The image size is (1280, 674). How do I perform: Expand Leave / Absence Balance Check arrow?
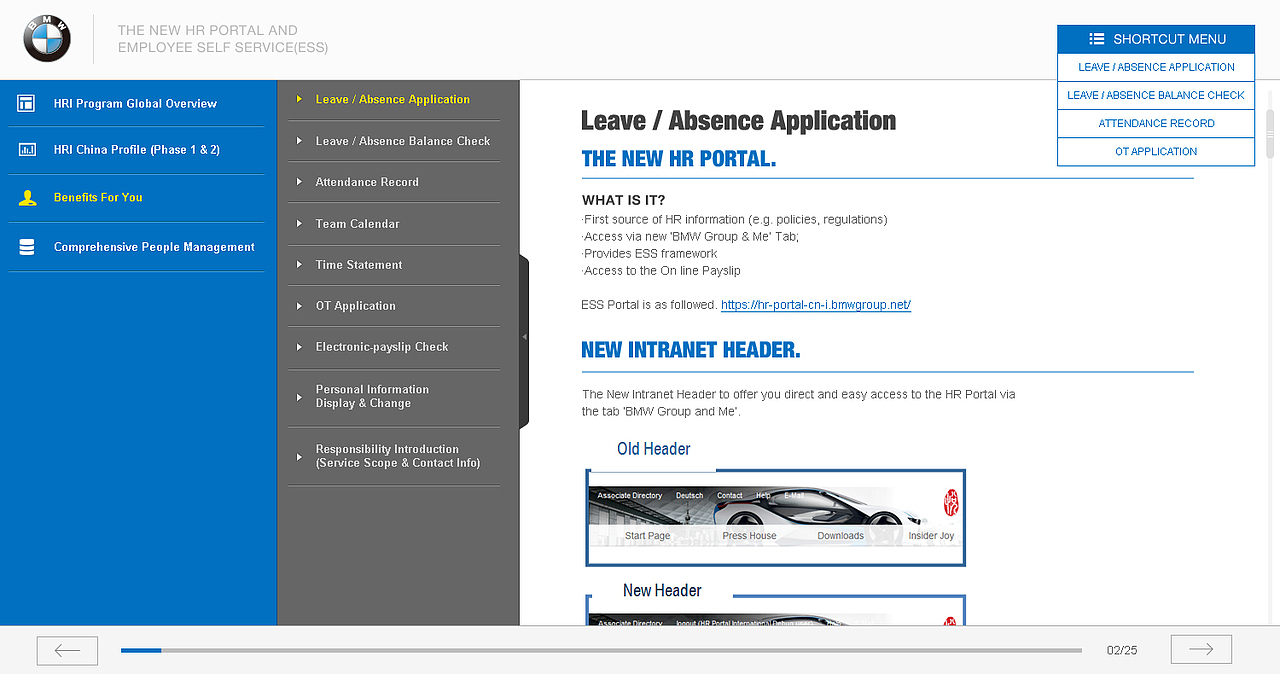point(299,141)
